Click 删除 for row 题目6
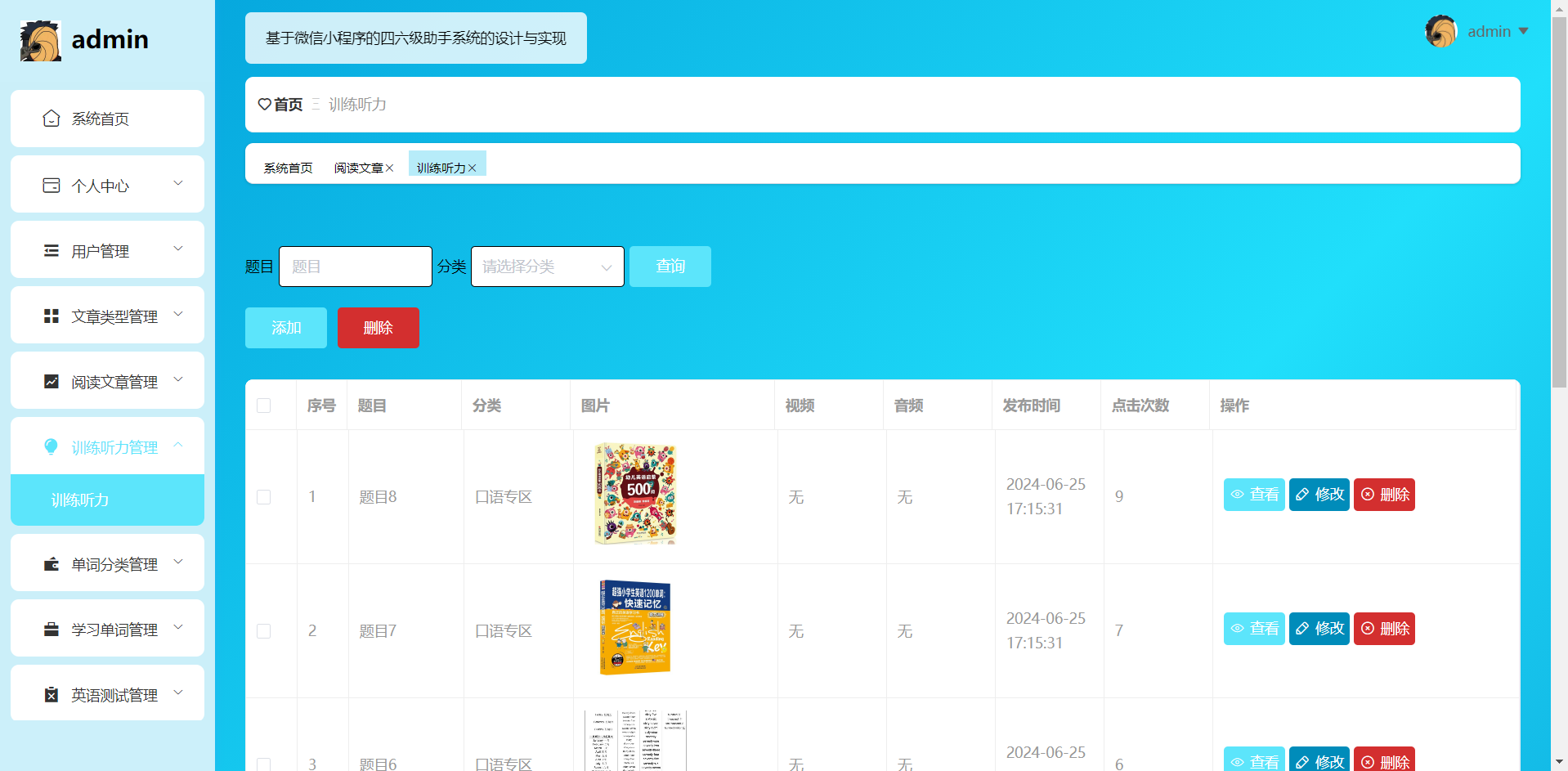 click(1384, 760)
